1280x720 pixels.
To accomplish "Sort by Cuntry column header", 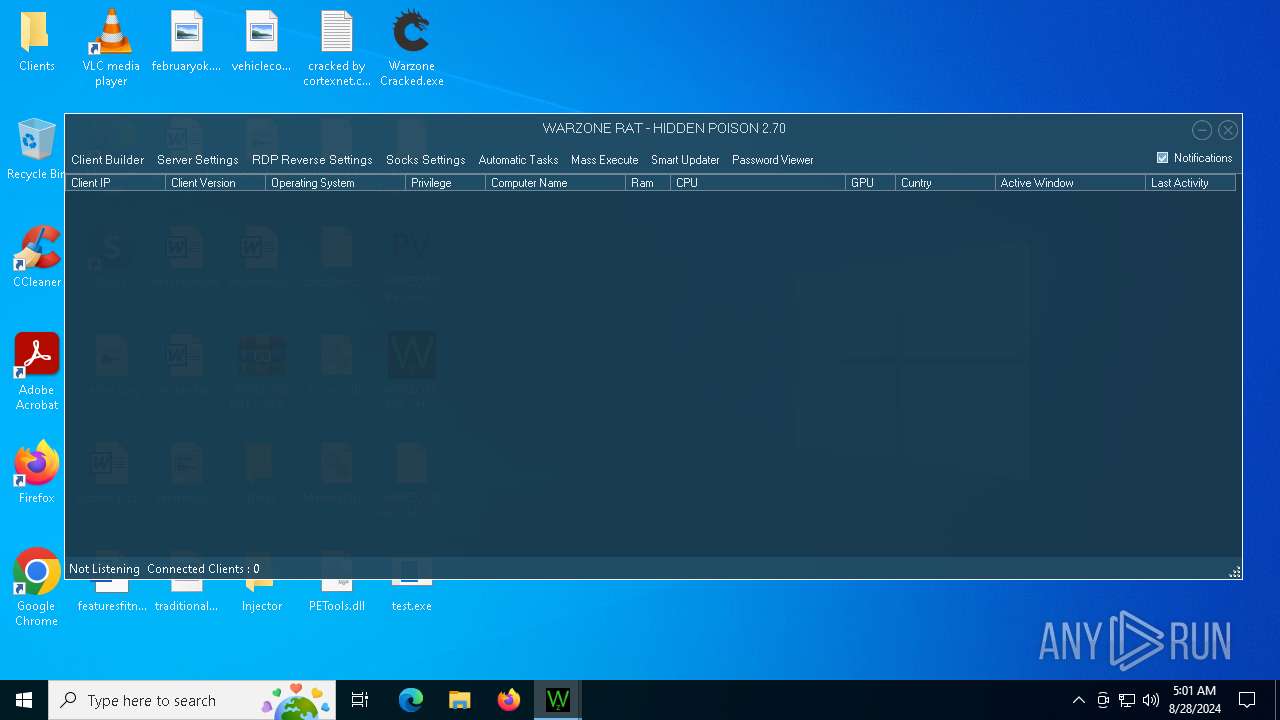I will [946, 183].
